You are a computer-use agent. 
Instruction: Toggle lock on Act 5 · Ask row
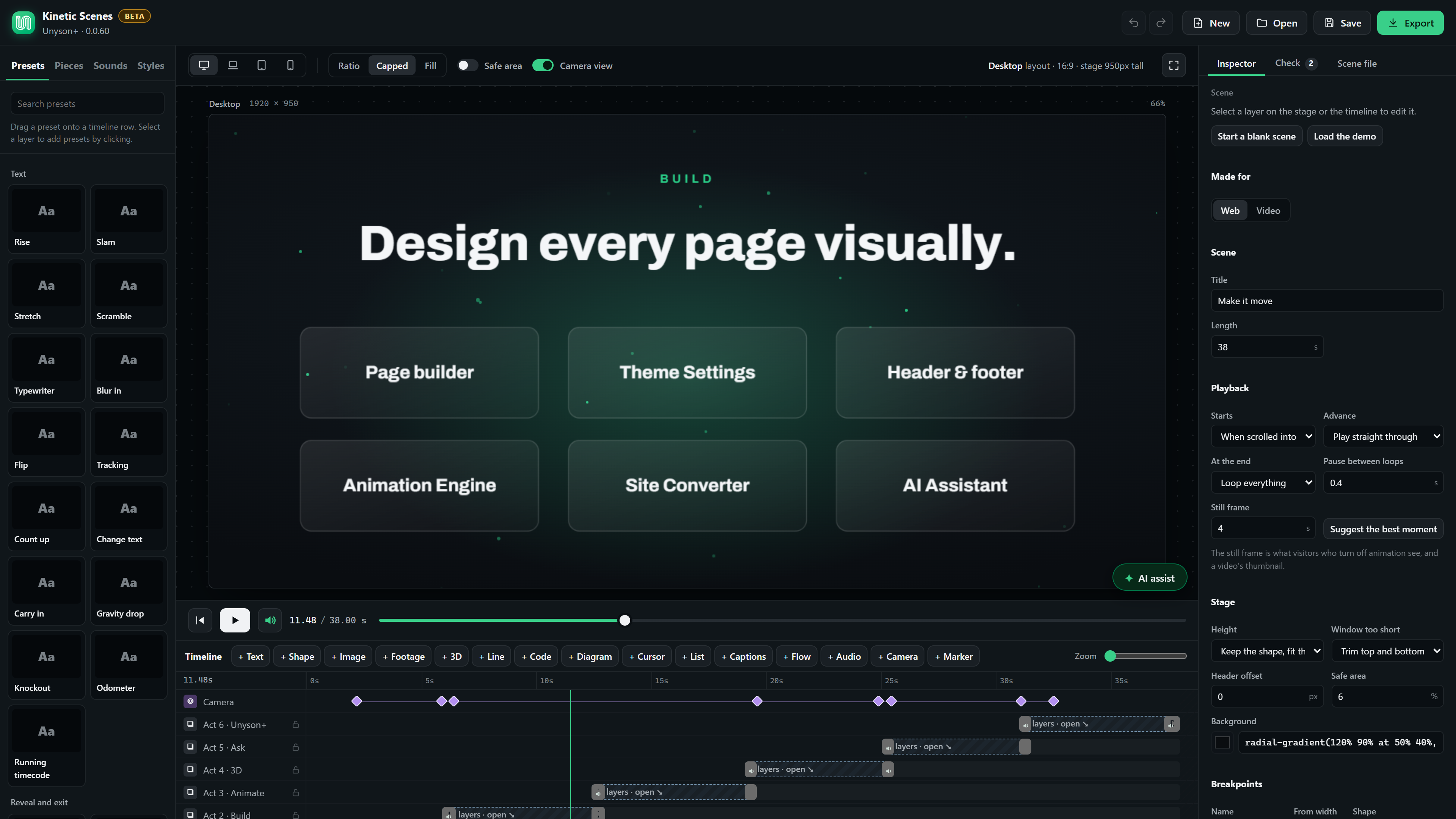[x=296, y=747]
